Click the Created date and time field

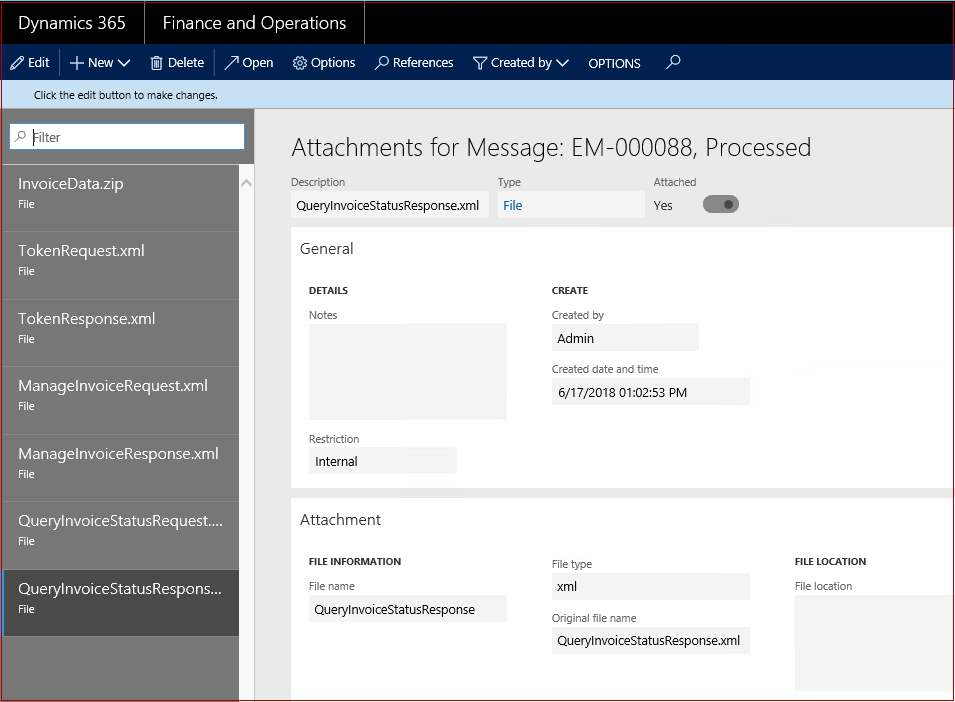tap(650, 392)
